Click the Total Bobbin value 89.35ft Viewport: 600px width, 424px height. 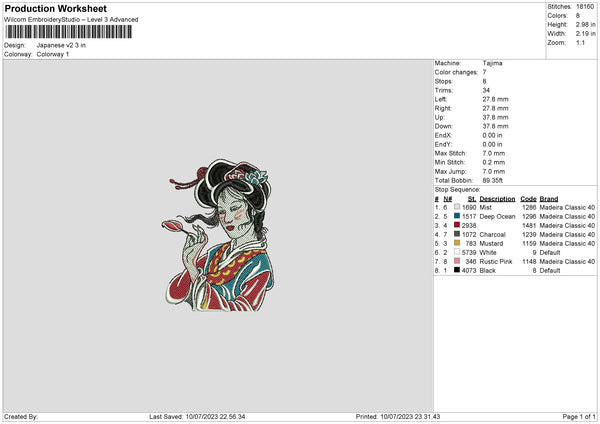pyautogui.click(x=492, y=180)
